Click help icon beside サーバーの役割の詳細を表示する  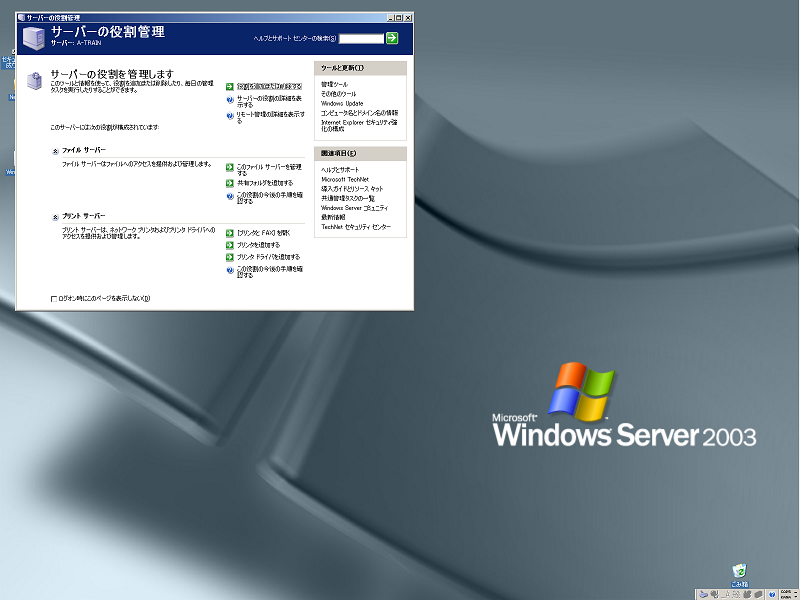[230, 101]
